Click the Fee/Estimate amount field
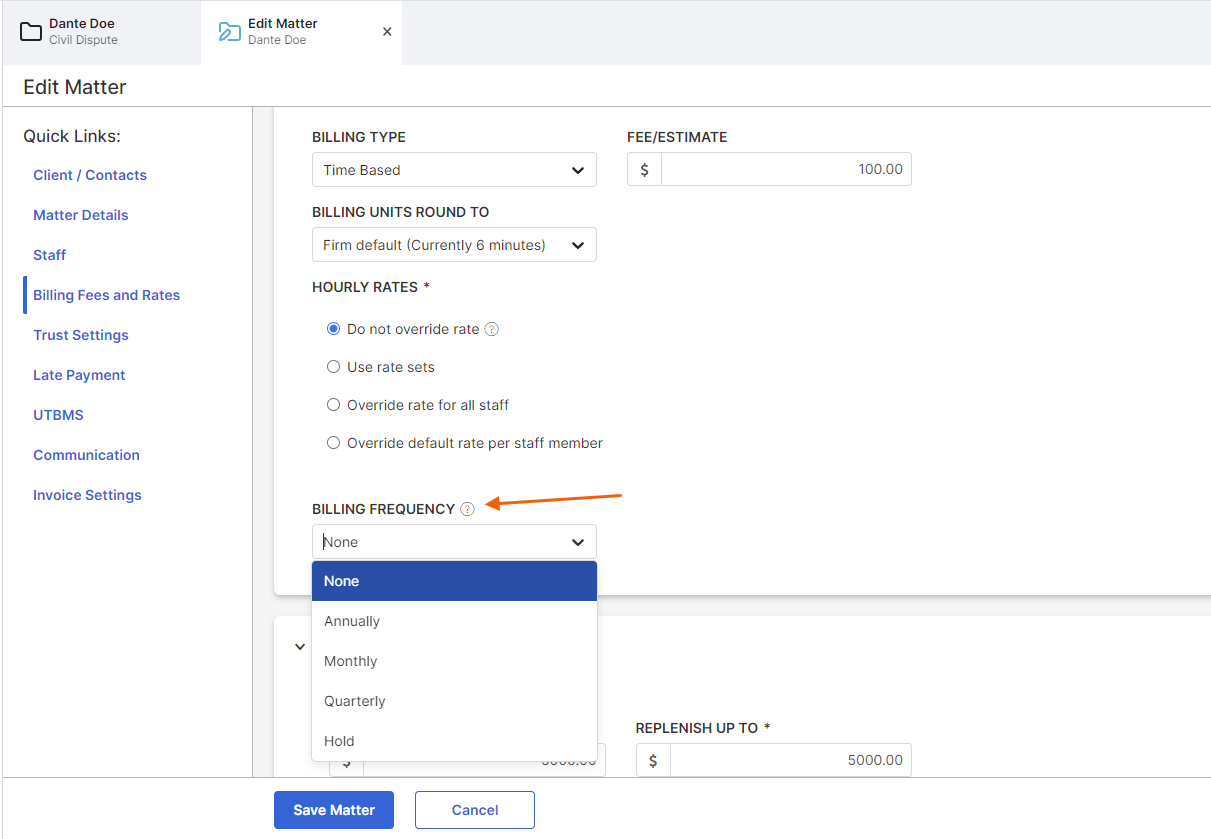 (x=786, y=169)
